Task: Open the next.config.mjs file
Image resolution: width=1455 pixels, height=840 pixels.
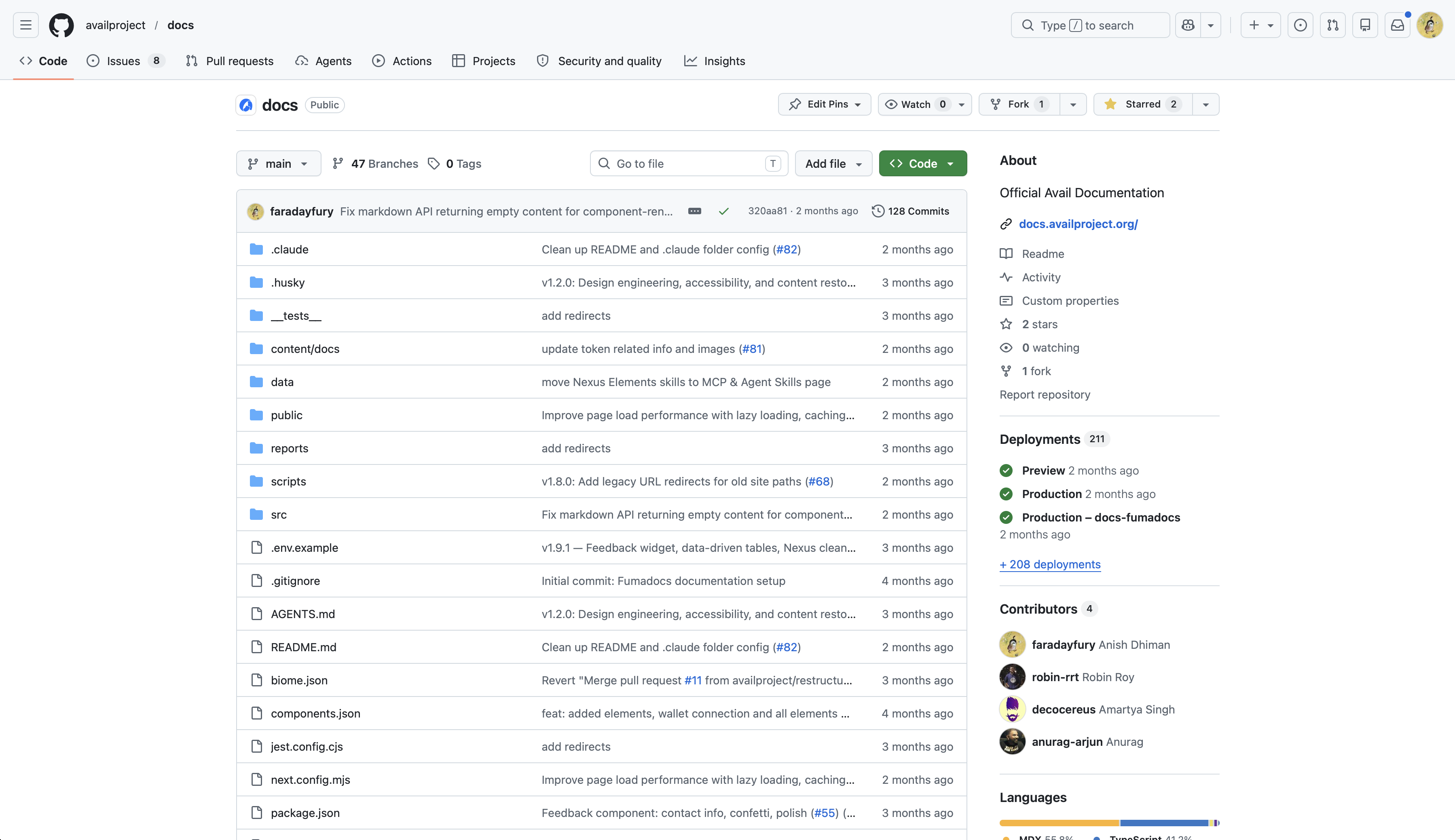Action: coord(311,780)
